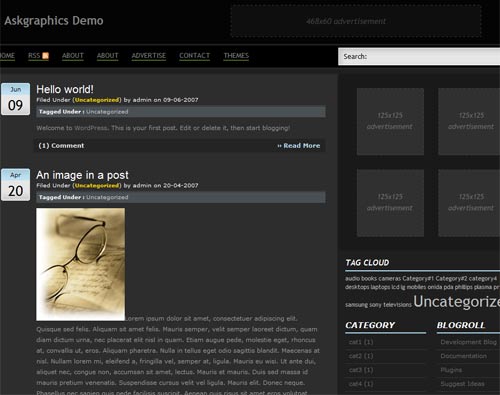The width and height of the screenshot is (500, 395).
Task: Open the CONTACT page
Action: click(195, 56)
